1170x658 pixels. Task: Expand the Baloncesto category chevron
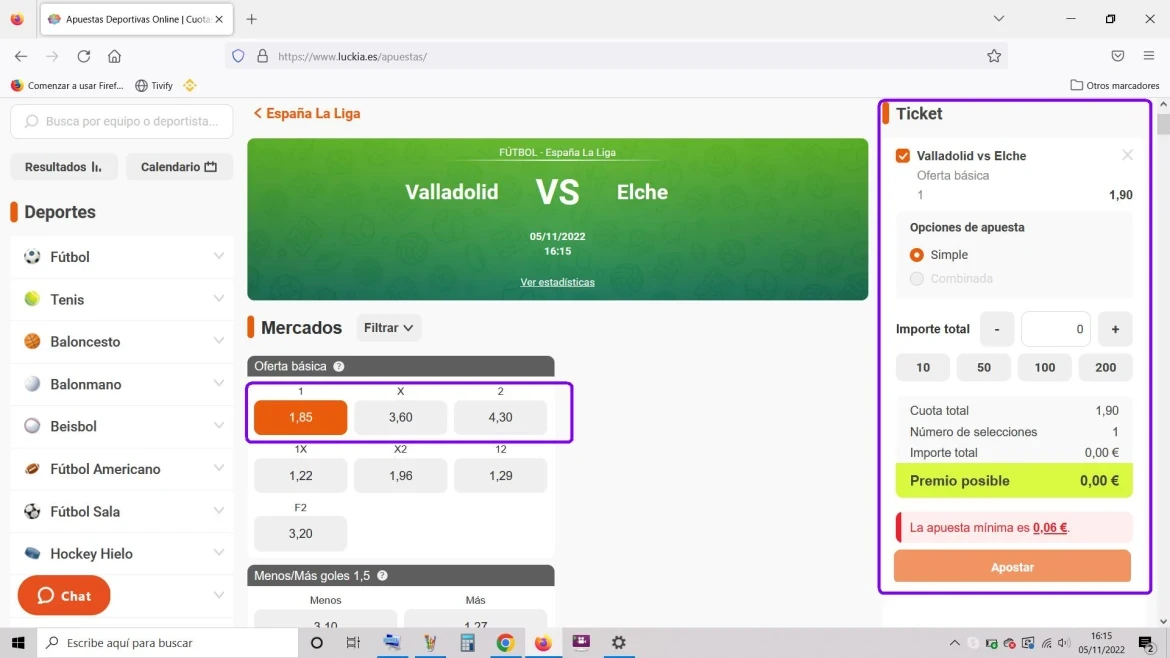[x=219, y=341]
